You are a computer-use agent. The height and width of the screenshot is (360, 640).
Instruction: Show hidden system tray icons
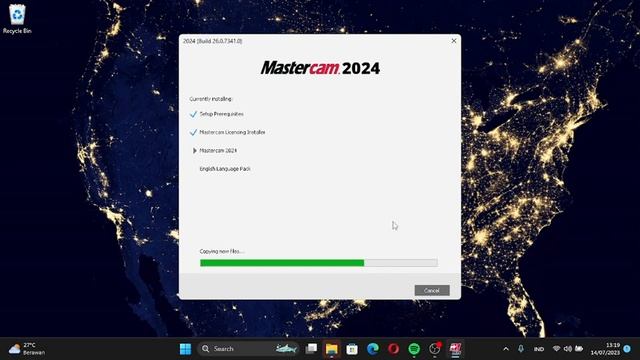506,349
